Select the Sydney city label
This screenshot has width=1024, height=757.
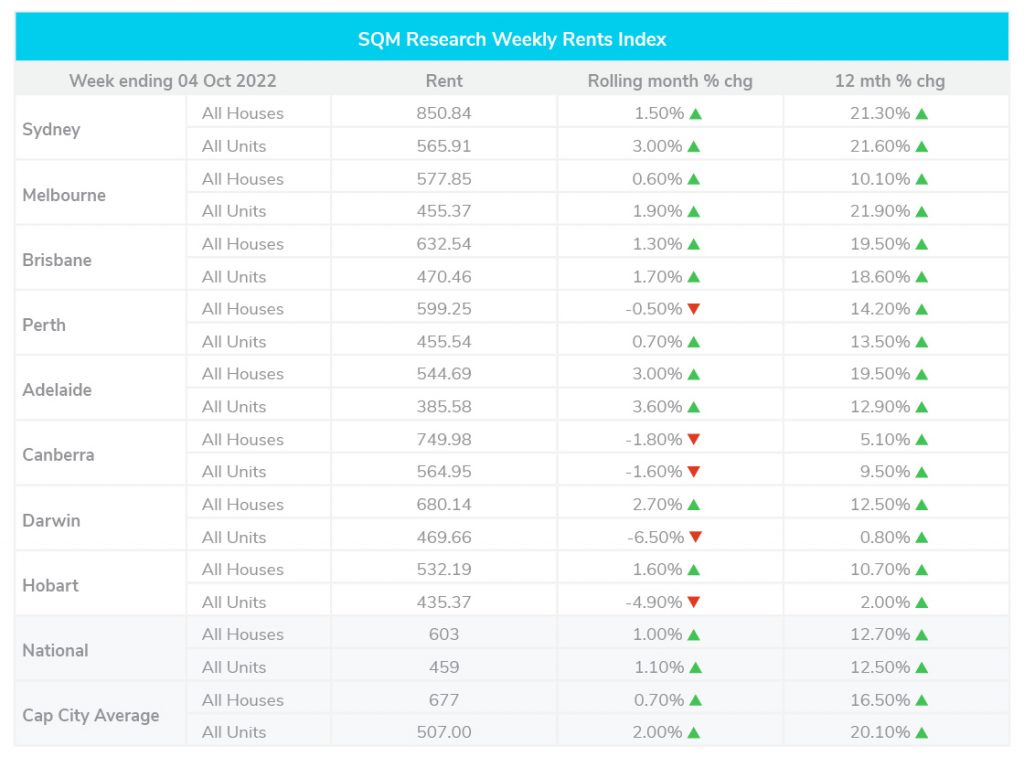[51, 129]
